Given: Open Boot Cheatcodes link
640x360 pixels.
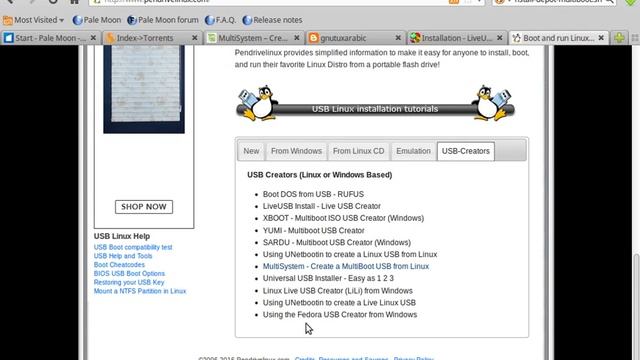Looking at the screenshot, I should point(119,264).
